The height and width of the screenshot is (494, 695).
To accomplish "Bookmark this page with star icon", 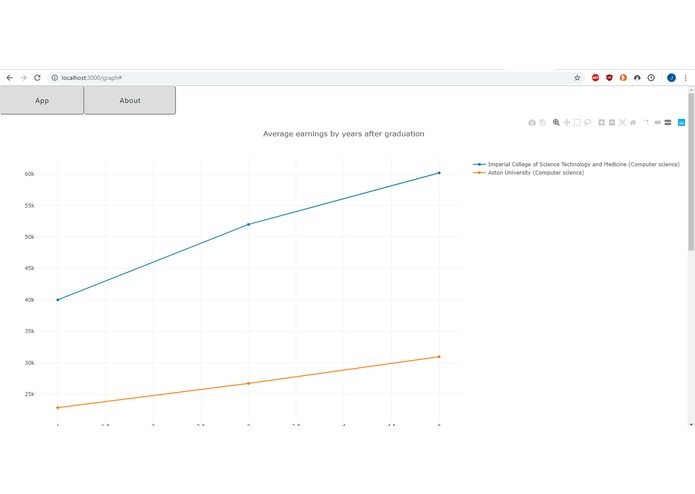I will click(577, 78).
